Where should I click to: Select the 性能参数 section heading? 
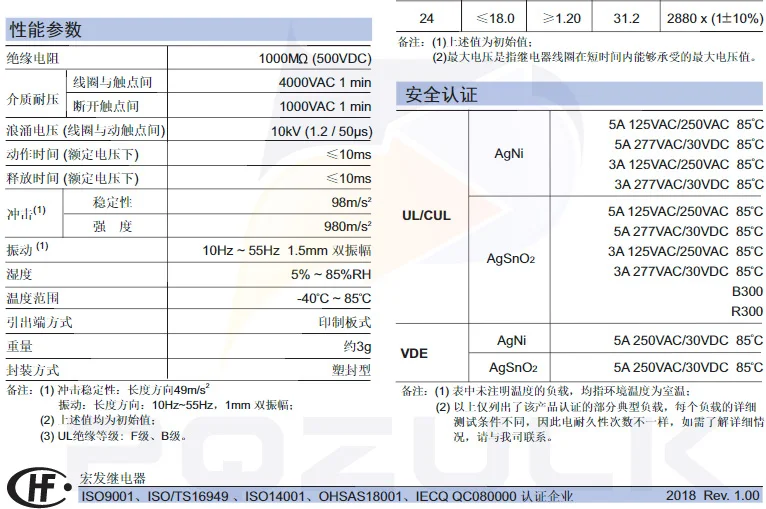tap(45, 29)
